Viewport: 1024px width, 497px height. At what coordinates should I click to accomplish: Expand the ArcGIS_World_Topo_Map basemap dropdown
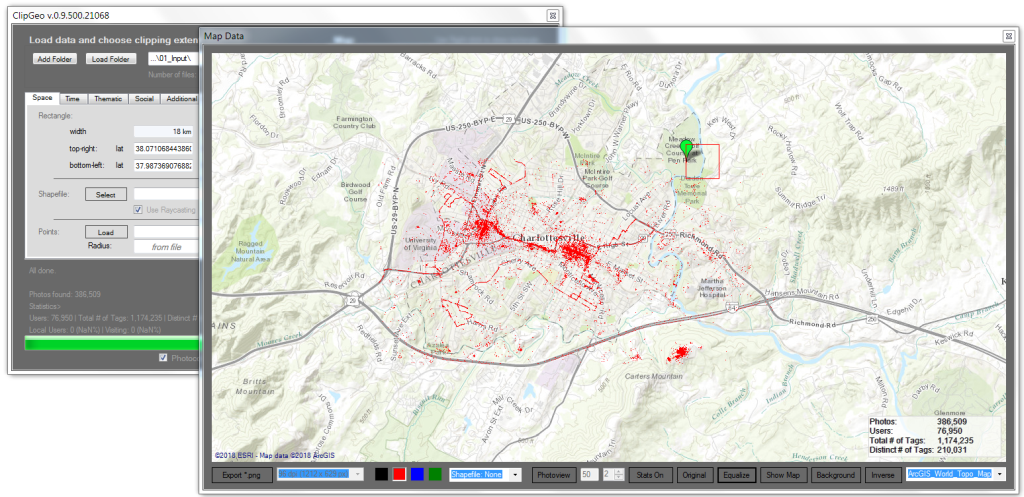click(x=954, y=474)
